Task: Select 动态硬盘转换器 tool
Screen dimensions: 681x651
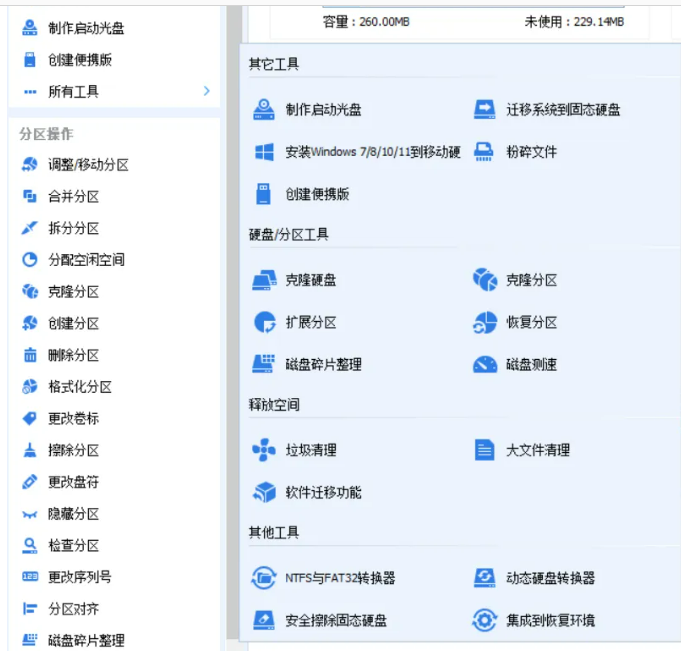Action: (x=550, y=578)
